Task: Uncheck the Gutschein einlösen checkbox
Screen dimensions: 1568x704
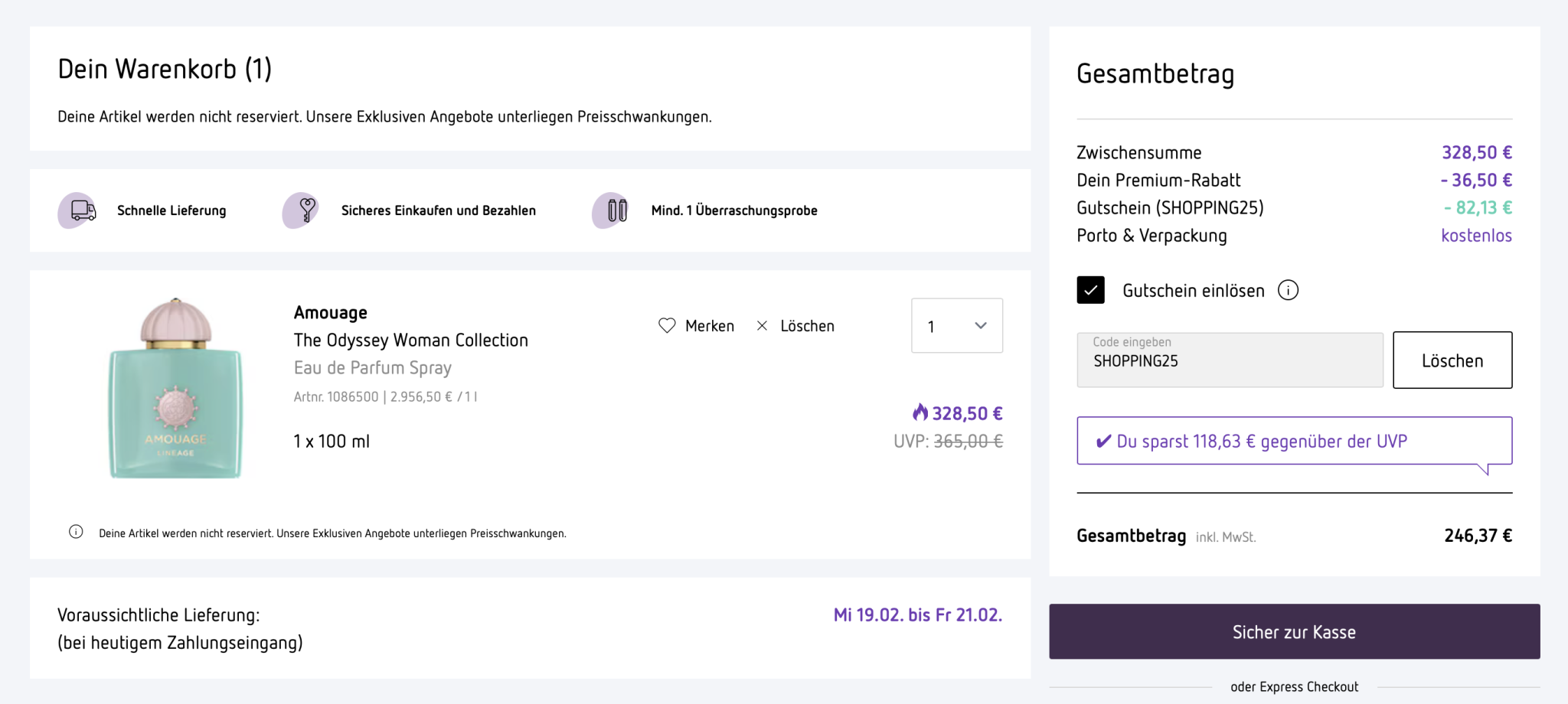Action: pyautogui.click(x=1090, y=290)
